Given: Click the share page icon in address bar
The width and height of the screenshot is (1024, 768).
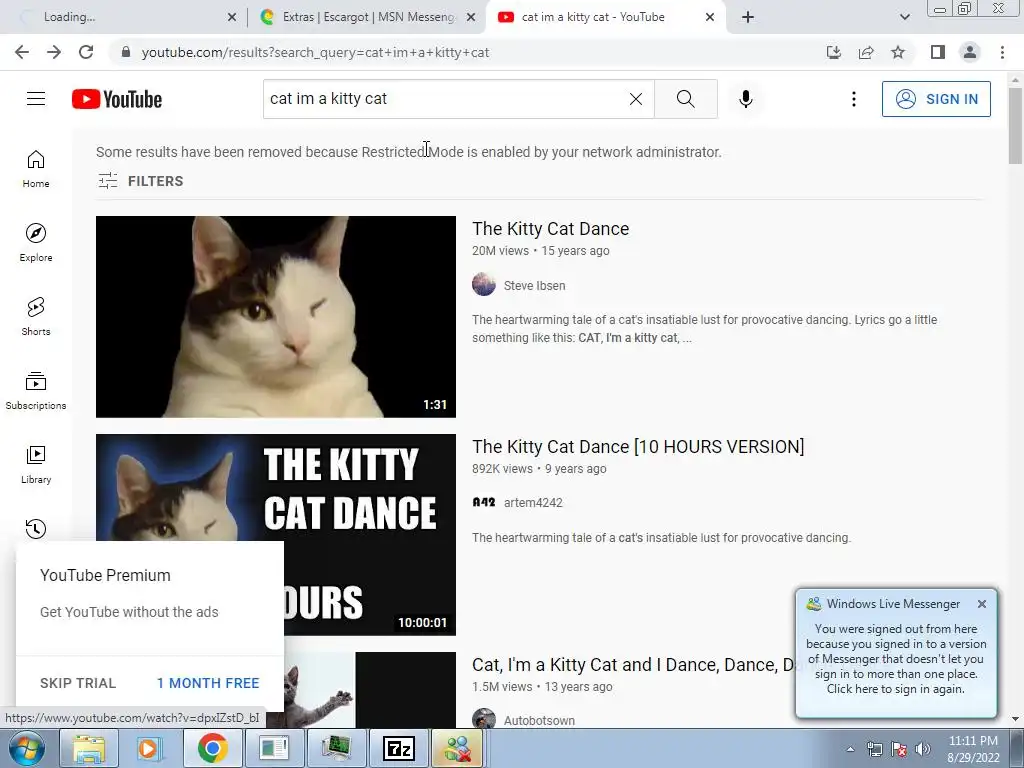Looking at the screenshot, I should tap(866, 52).
